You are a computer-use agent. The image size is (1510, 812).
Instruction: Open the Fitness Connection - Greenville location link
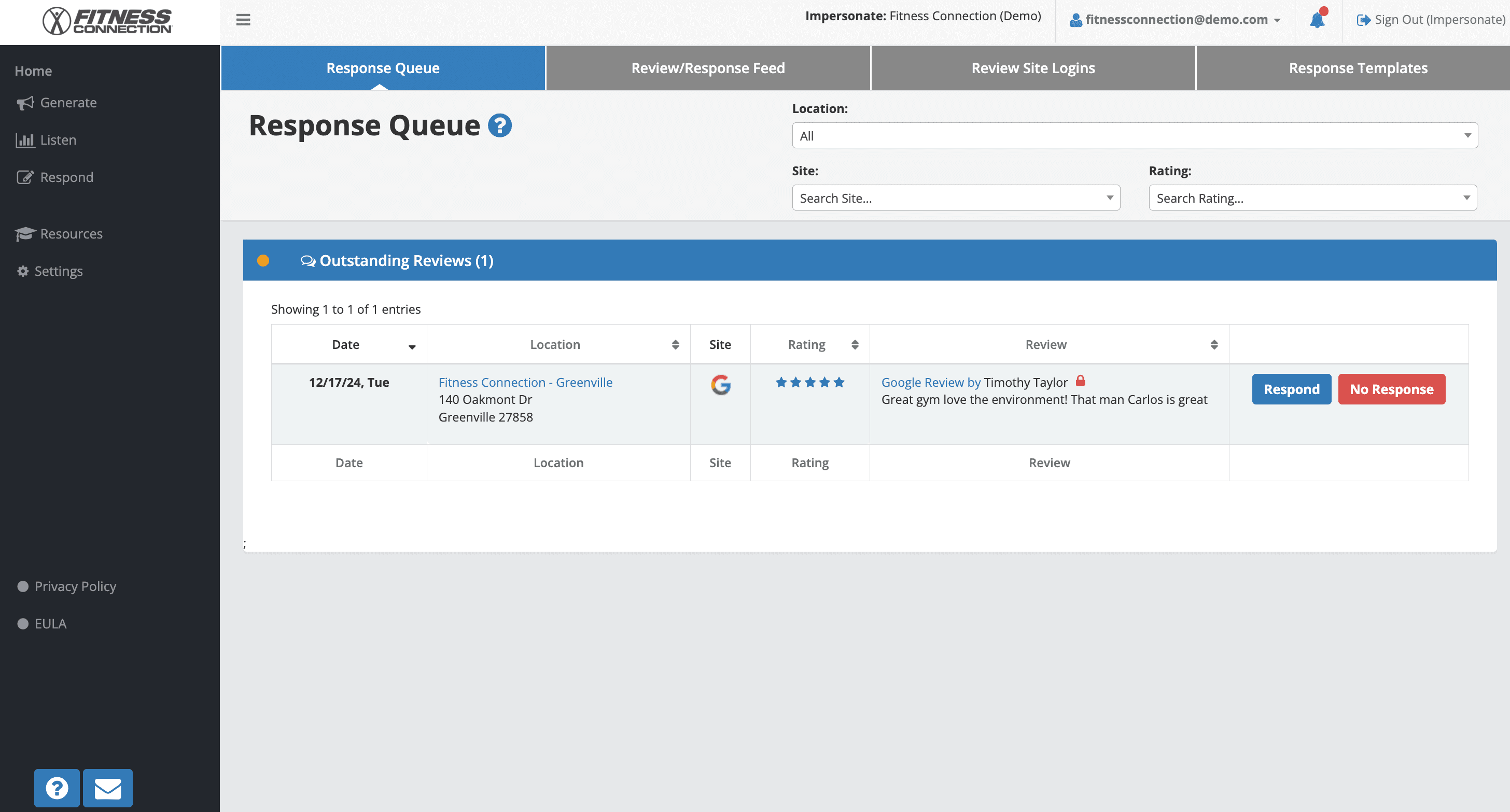point(525,382)
